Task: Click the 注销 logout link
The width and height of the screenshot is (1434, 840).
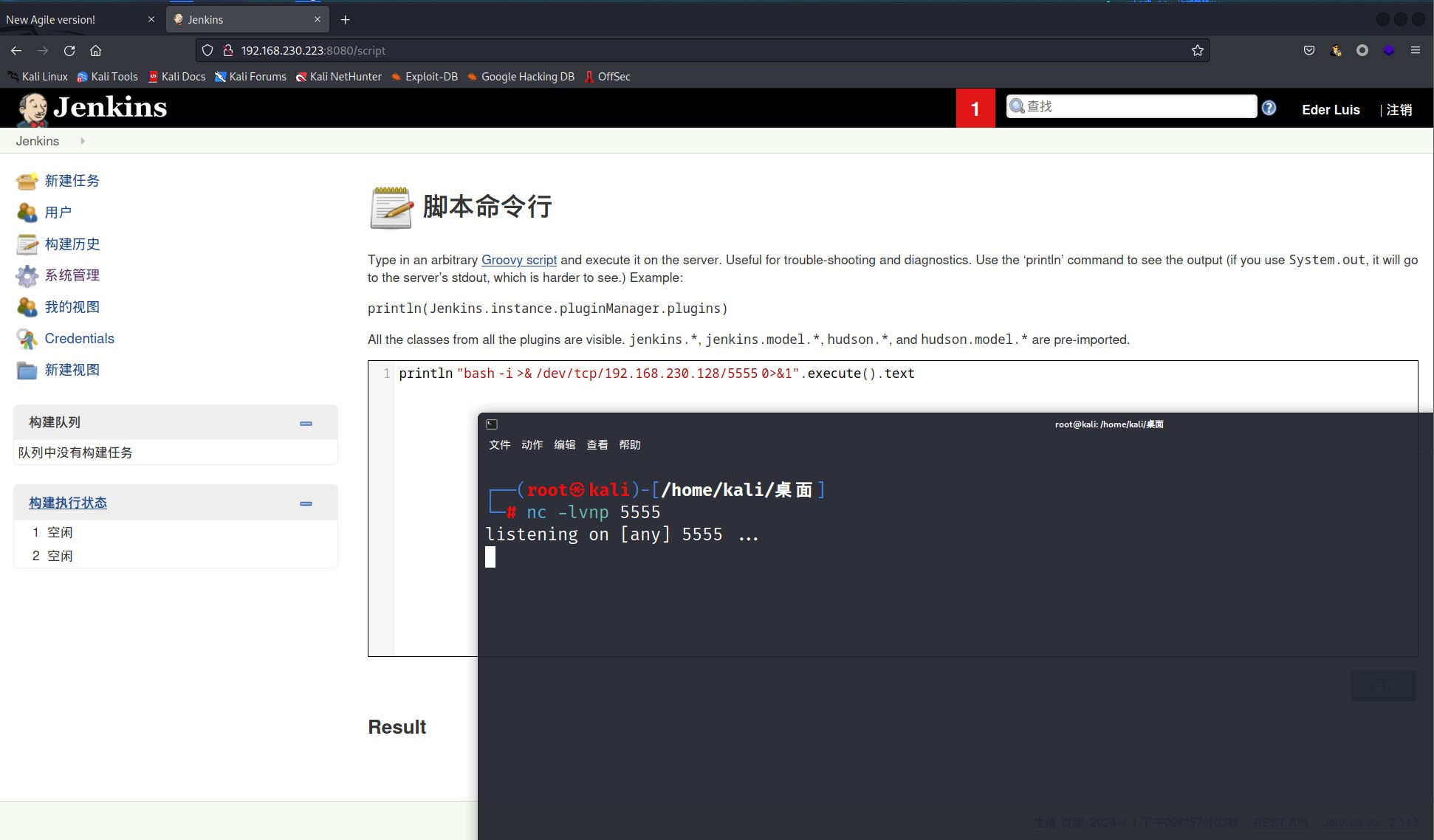Action: click(1399, 110)
